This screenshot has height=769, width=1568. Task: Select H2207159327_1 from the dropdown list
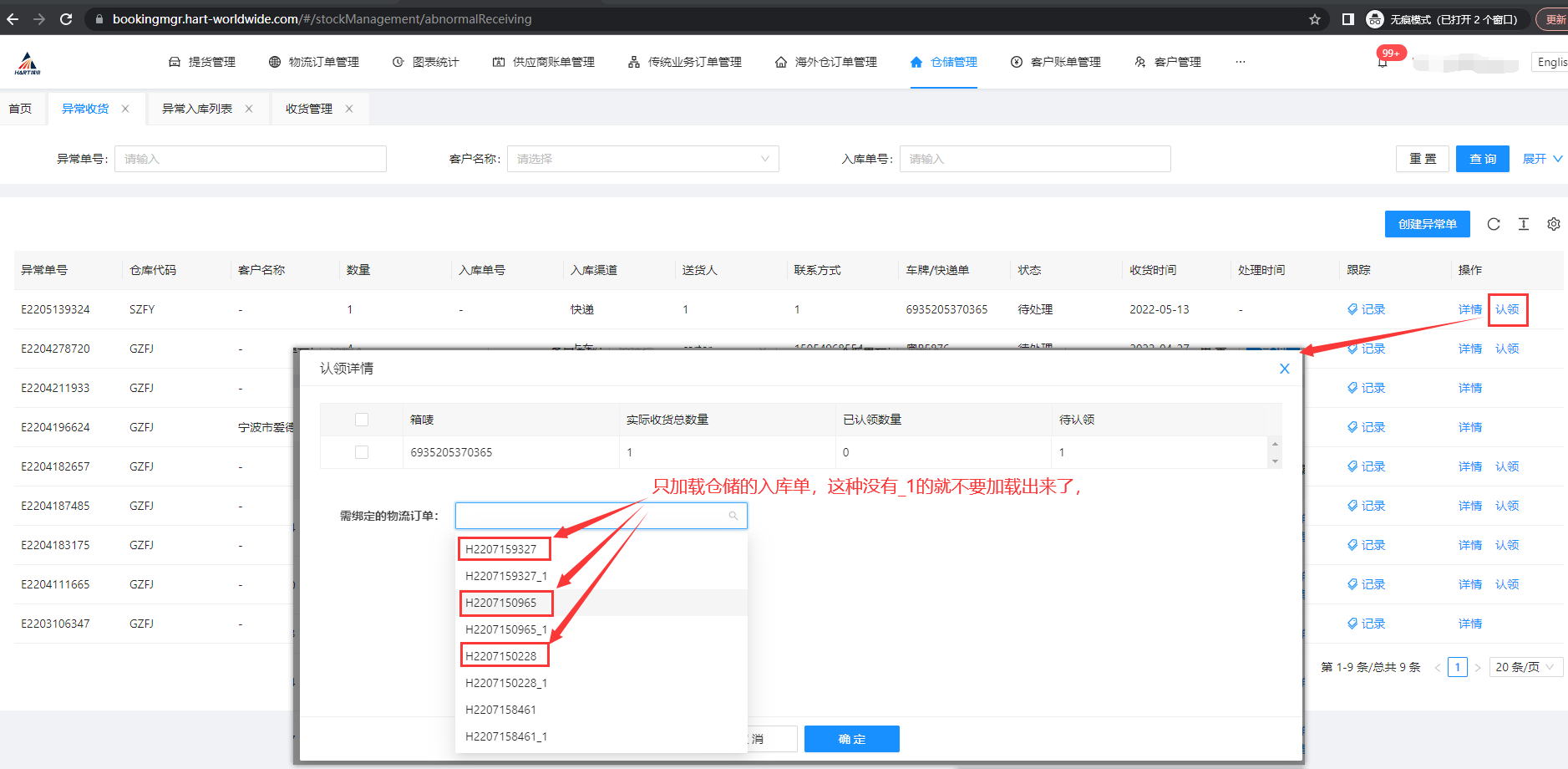click(506, 576)
